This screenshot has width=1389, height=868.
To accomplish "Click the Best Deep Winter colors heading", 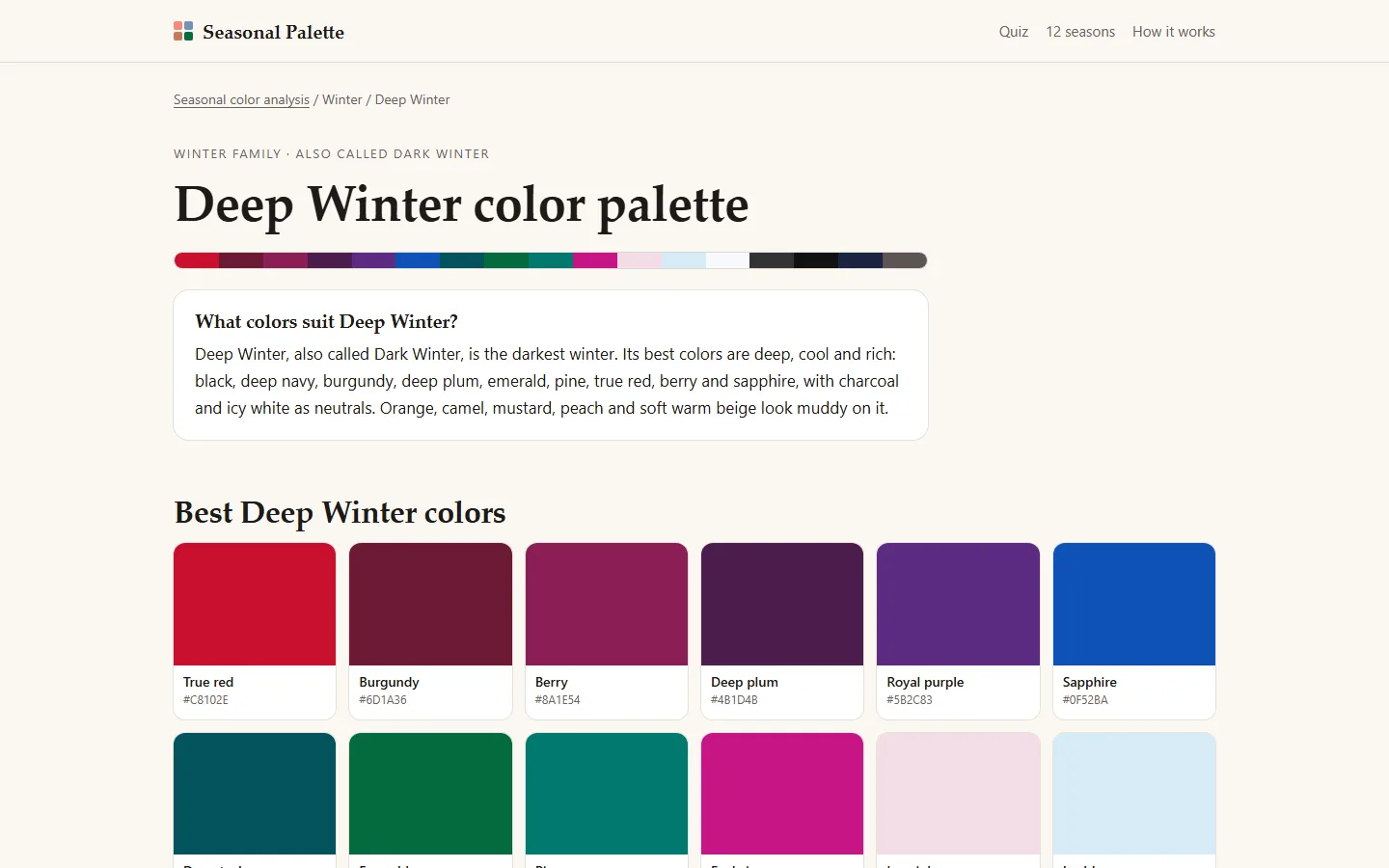I will 340,512.
